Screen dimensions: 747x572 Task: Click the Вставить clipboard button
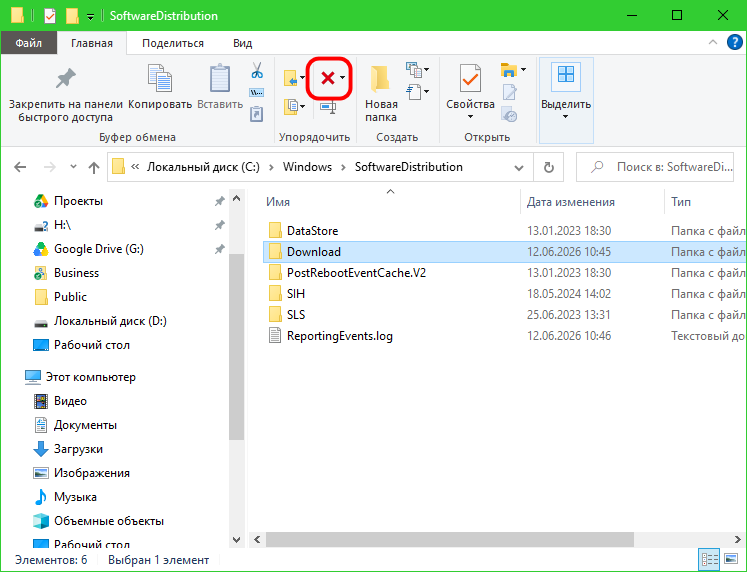220,88
